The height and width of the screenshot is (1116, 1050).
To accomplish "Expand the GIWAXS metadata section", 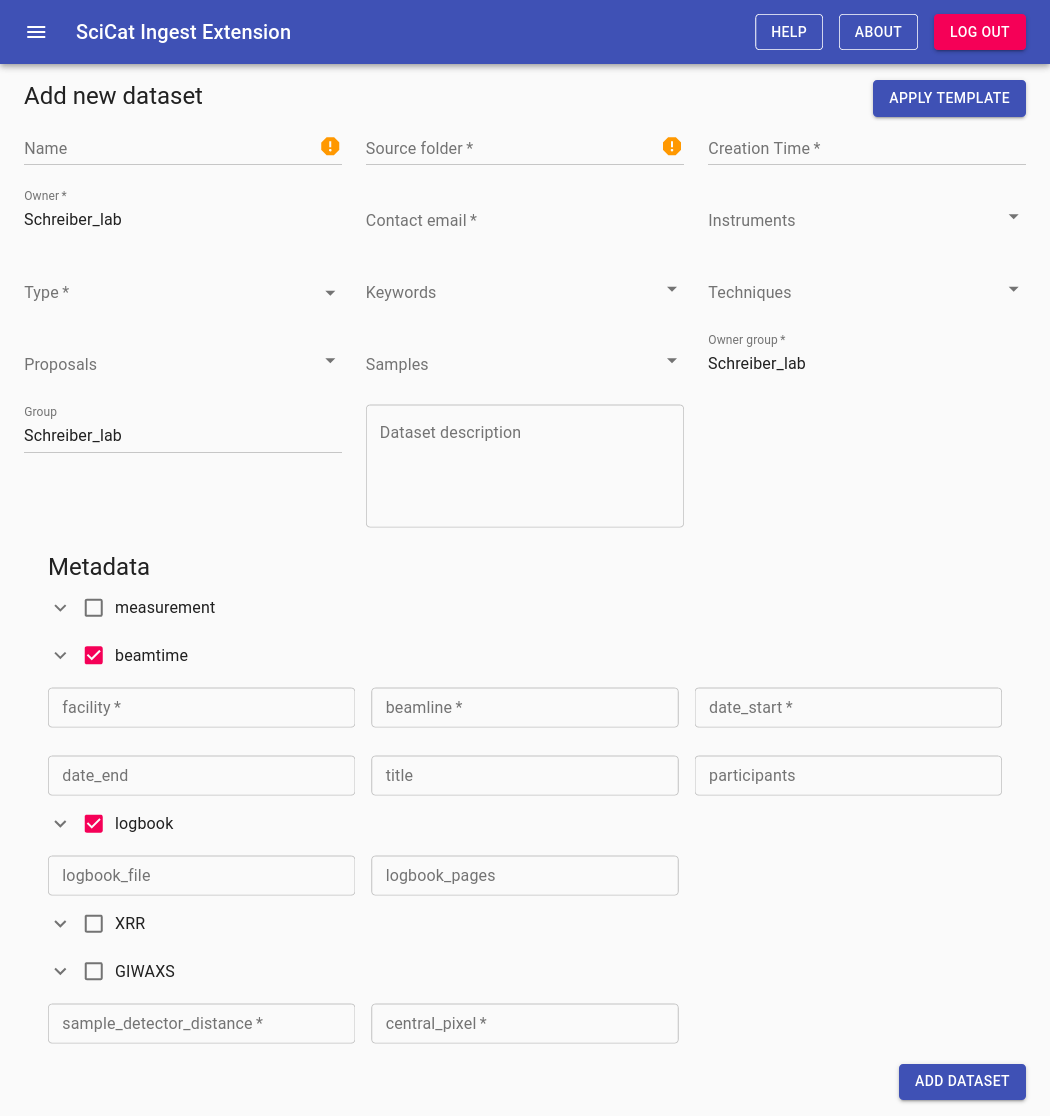I will (59, 971).
